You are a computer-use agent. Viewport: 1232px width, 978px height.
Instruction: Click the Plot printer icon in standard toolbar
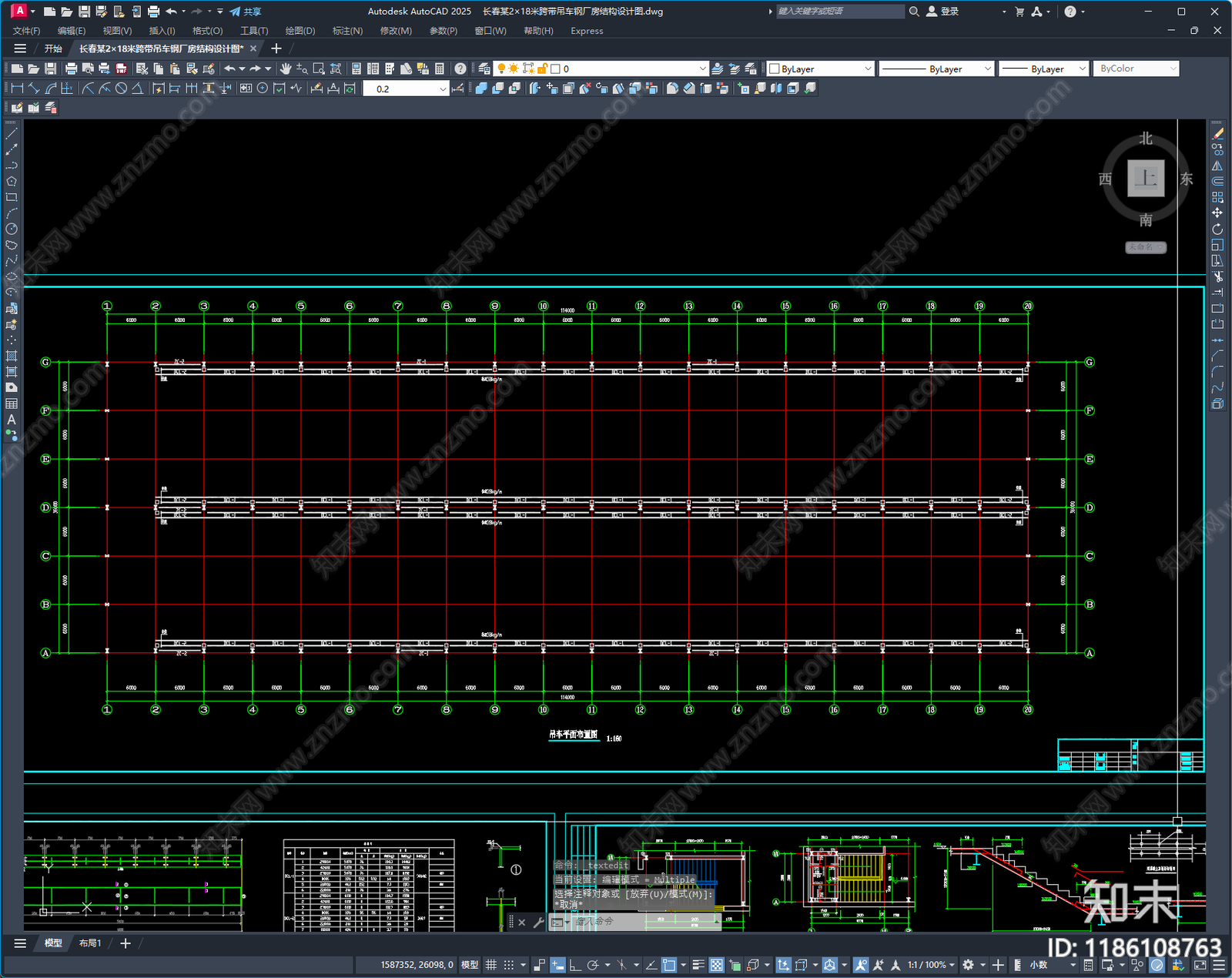(71, 69)
